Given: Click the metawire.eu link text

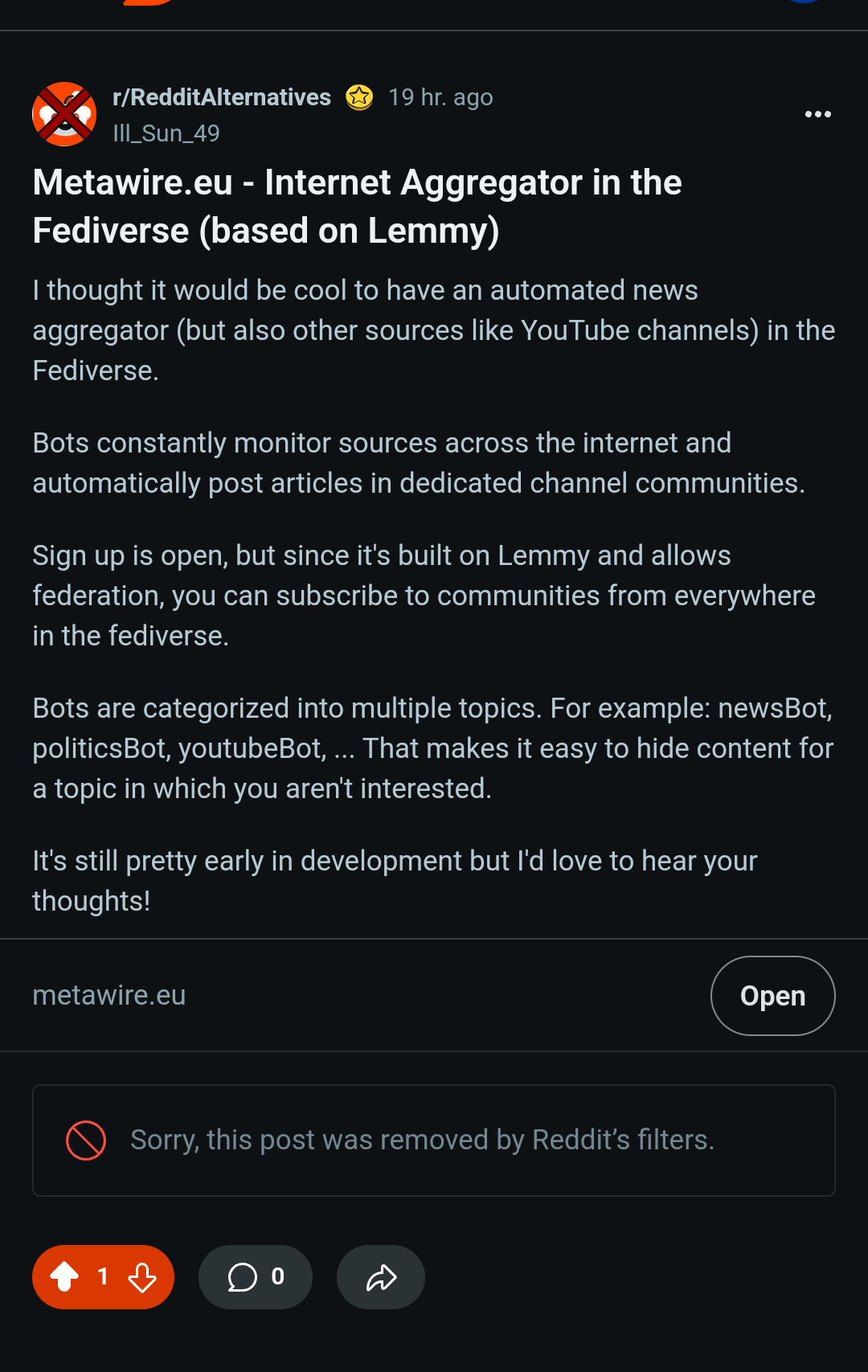Looking at the screenshot, I should point(109,995).
